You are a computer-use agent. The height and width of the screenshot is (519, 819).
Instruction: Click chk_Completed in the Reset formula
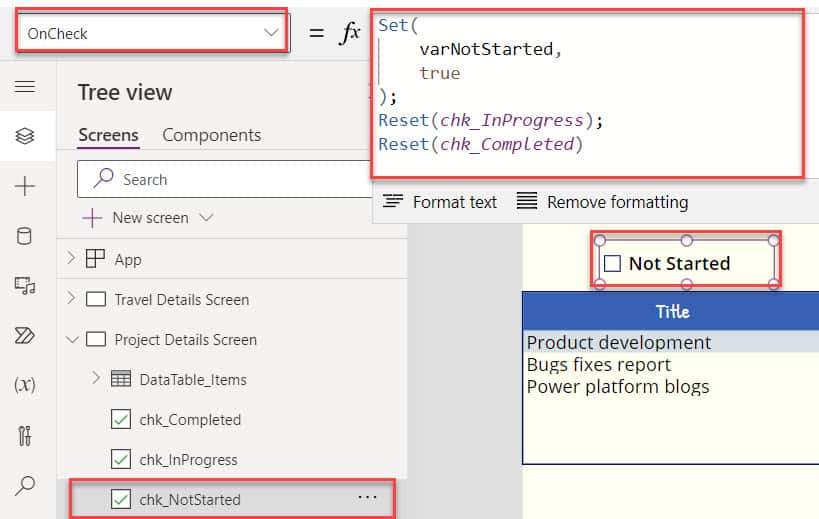pos(506,144)
